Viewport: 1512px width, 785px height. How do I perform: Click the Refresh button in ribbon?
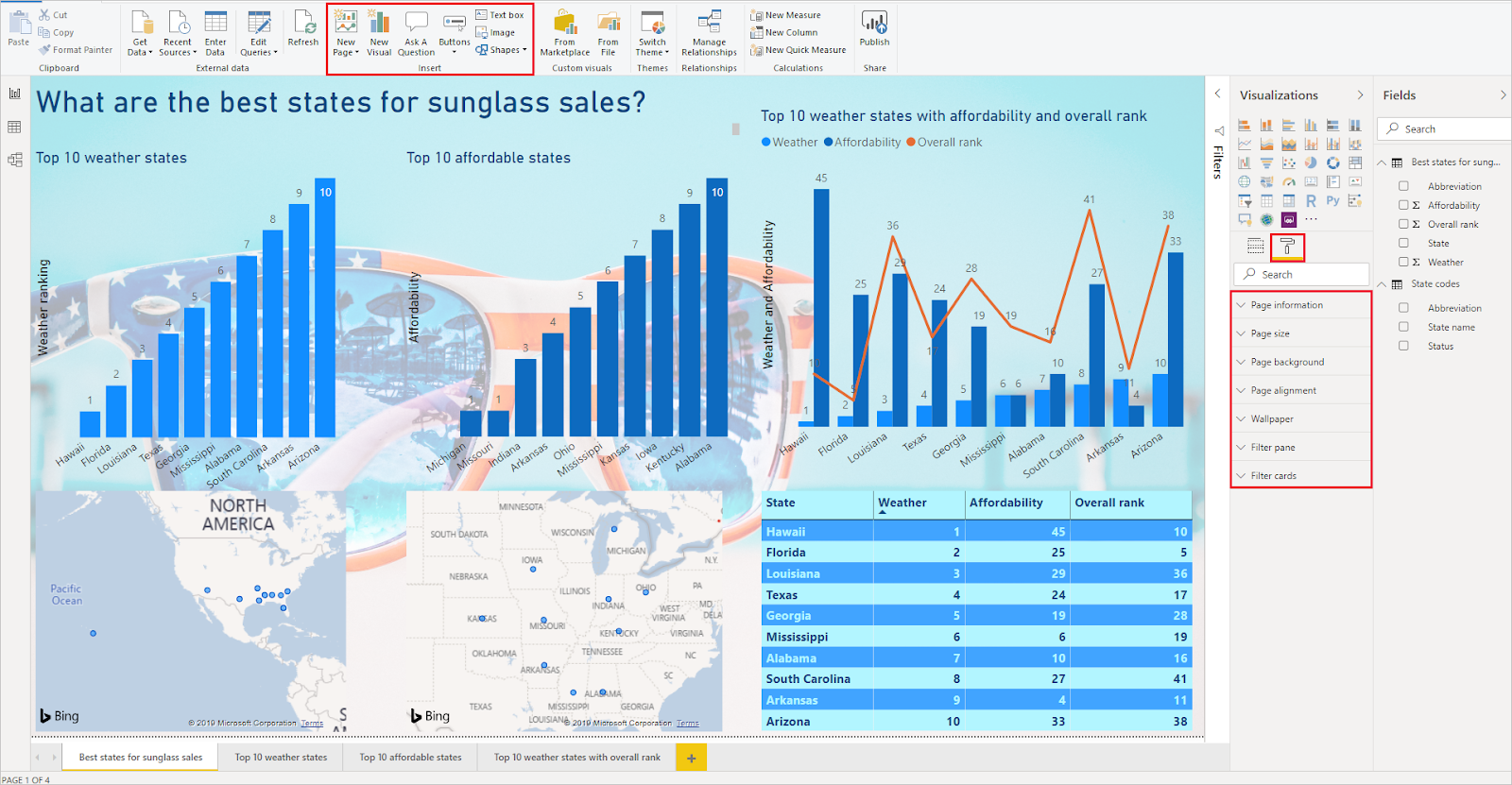(x=303, y=28)
